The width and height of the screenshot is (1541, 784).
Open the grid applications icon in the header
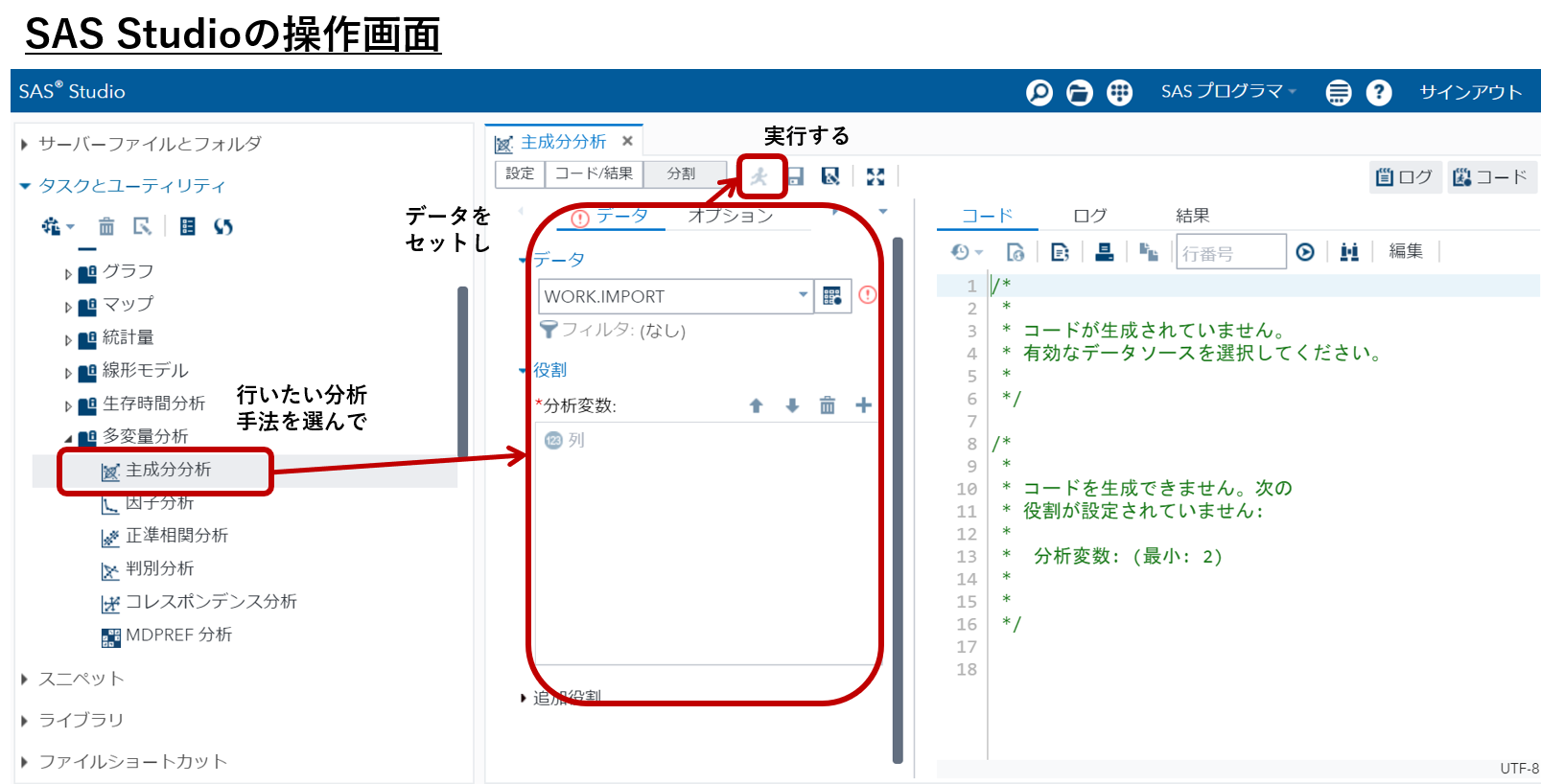click(1119, 92)
